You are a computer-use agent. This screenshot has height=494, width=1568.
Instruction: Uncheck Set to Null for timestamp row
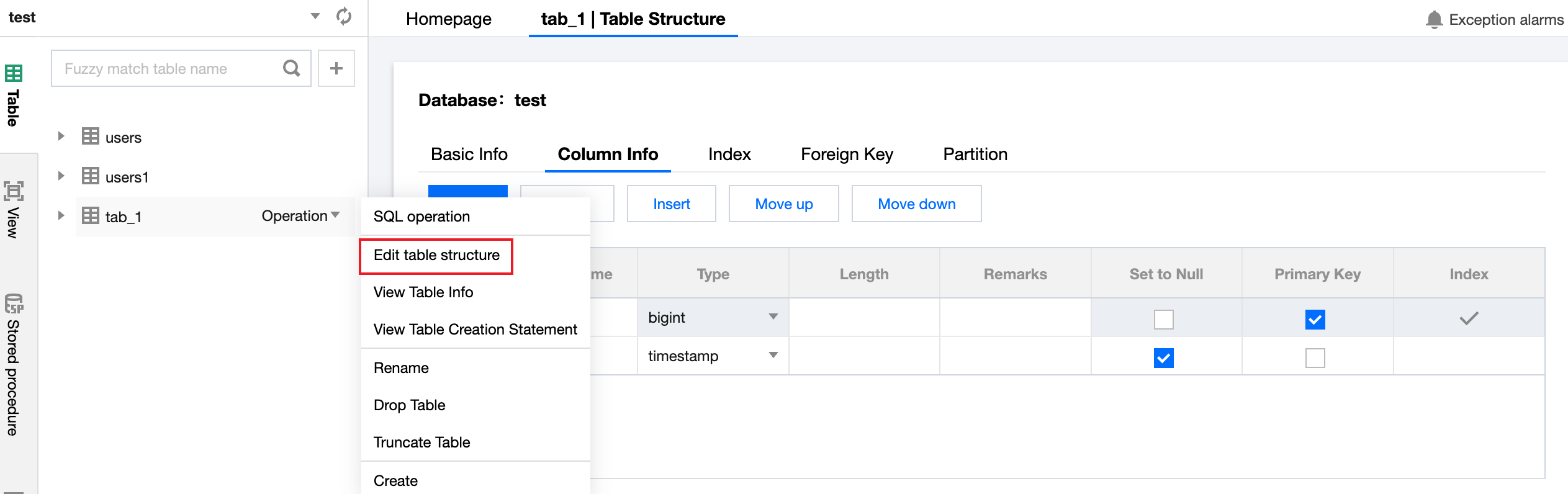1163,358
